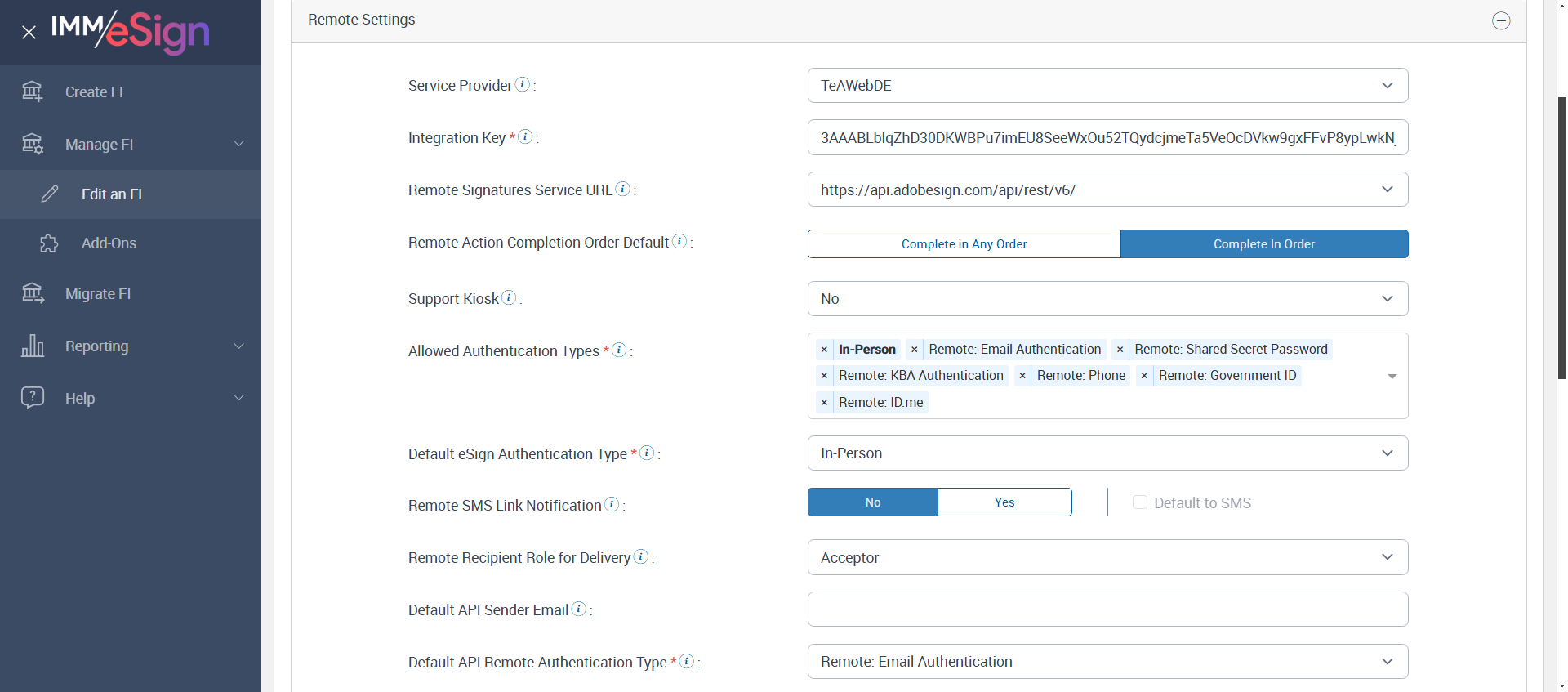Click the Default API Sender Email field
The height and width of the screenshot is (692, 1568).
tap(1107, 609)
